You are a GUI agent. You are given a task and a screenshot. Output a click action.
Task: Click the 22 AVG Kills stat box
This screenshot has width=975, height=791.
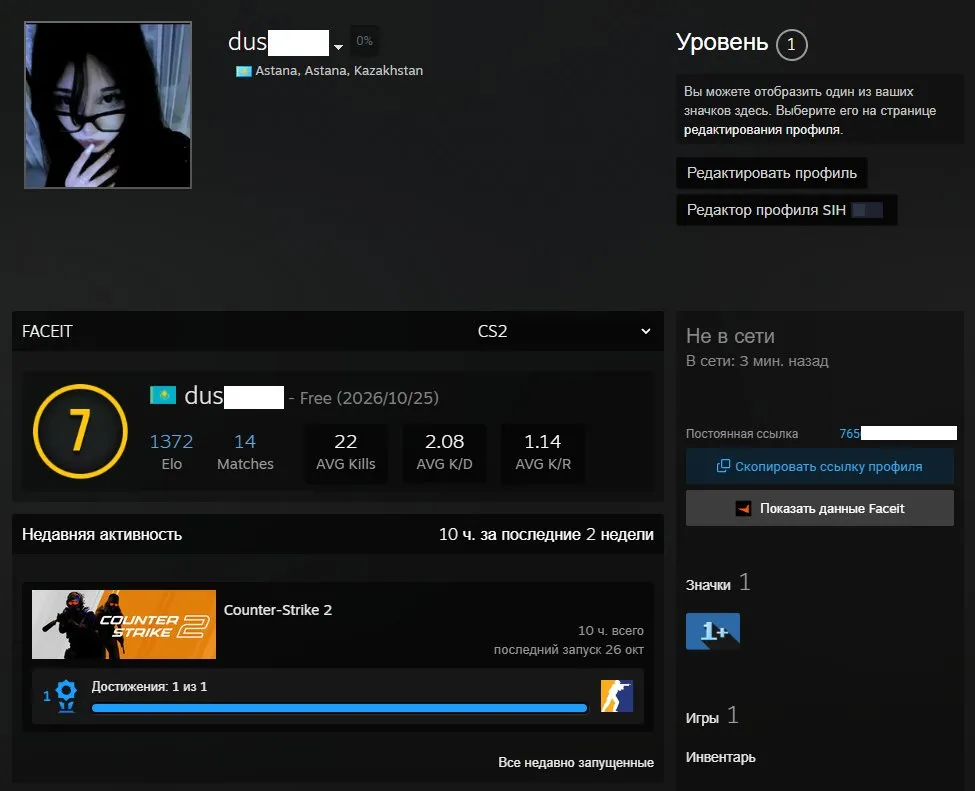(x=346, y=452)
